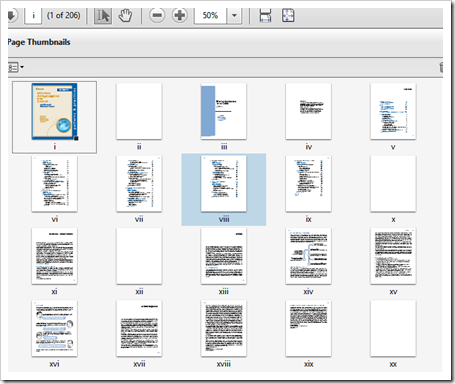Zoom in with the plus button

click(x=180, y=16)
